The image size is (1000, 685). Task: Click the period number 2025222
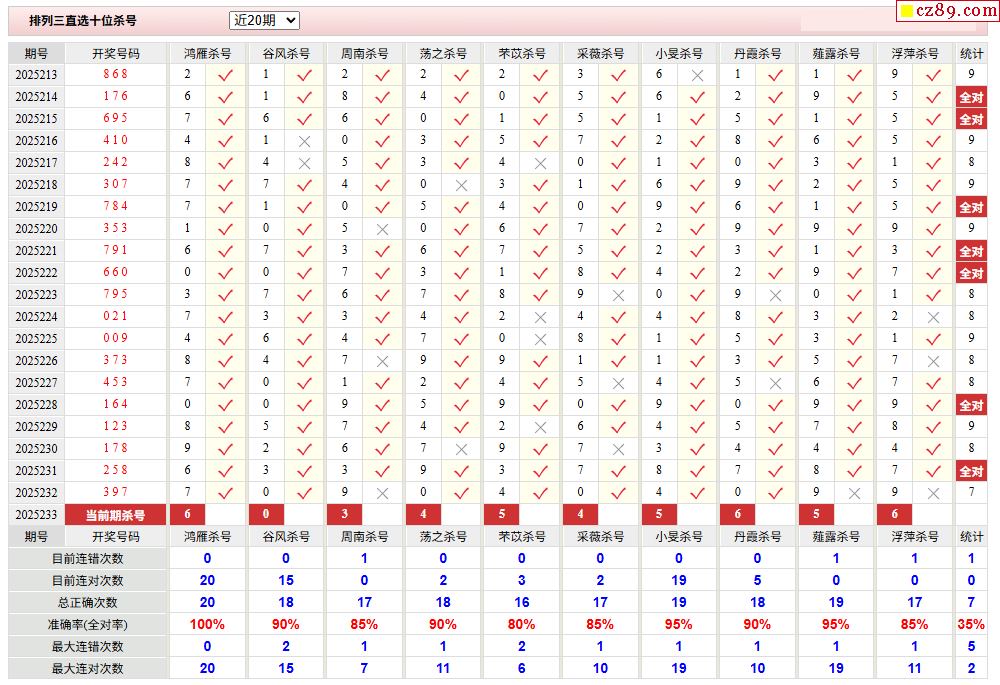pos(36,273)
